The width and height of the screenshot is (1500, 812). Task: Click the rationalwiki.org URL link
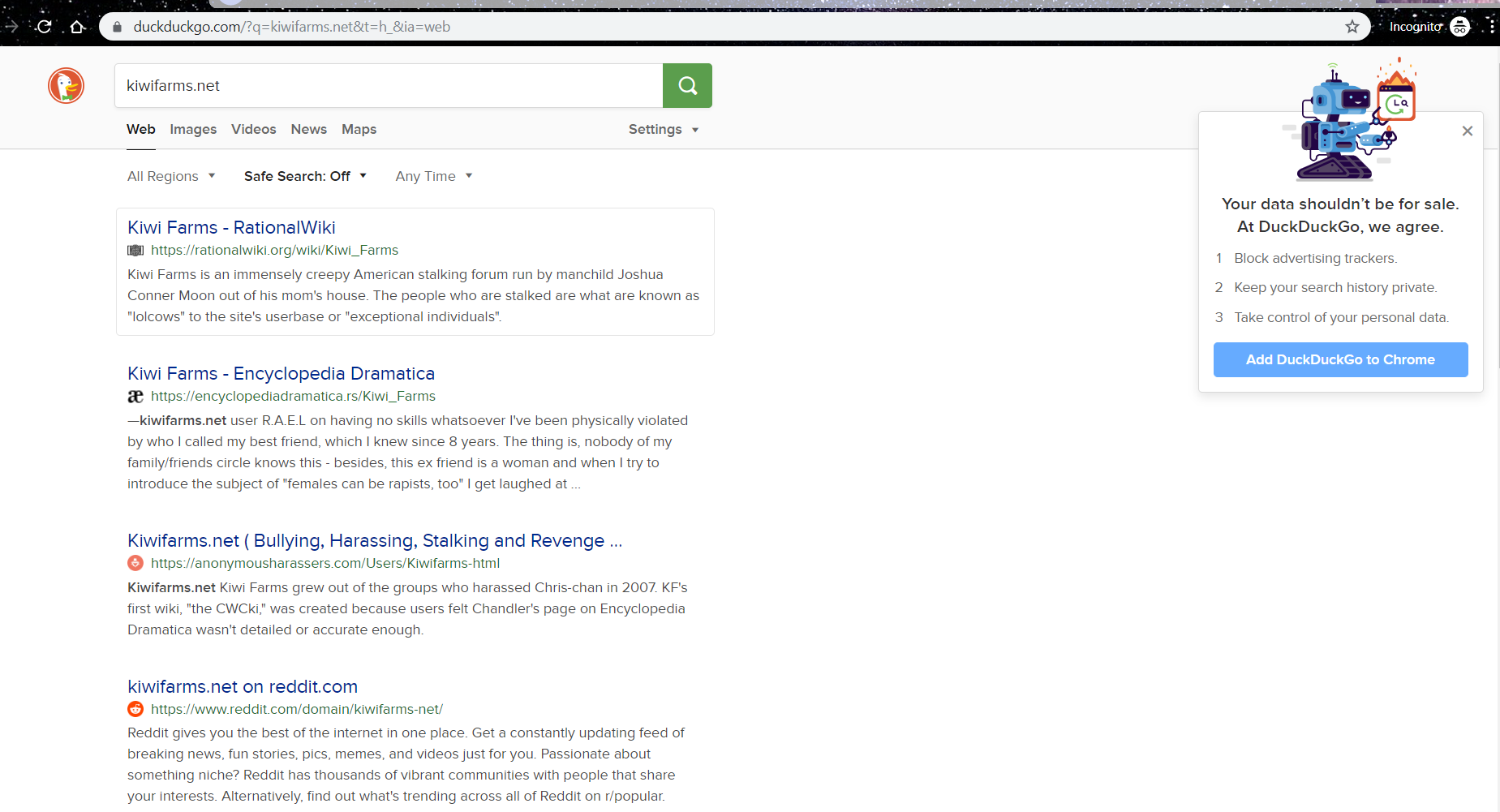tap(274, 251)
